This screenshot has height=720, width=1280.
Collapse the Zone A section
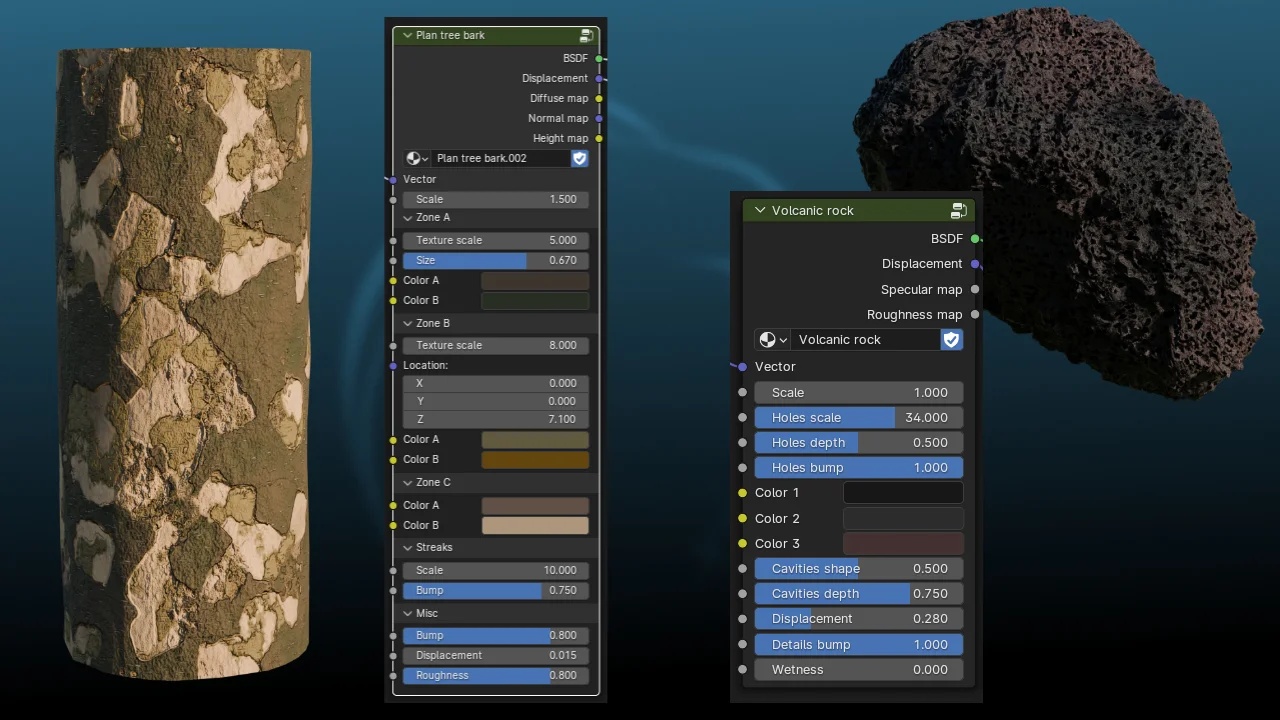tap(408, 217)
